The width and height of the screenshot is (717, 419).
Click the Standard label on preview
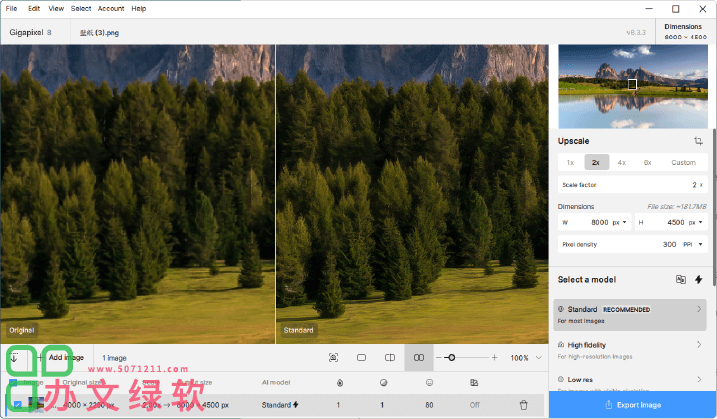point(299,330)
